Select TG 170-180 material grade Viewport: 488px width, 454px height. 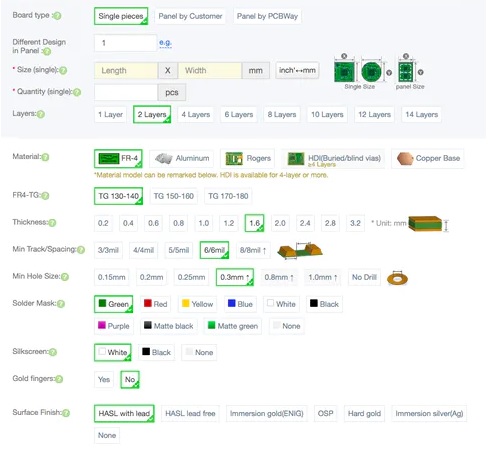click(228, 196)
